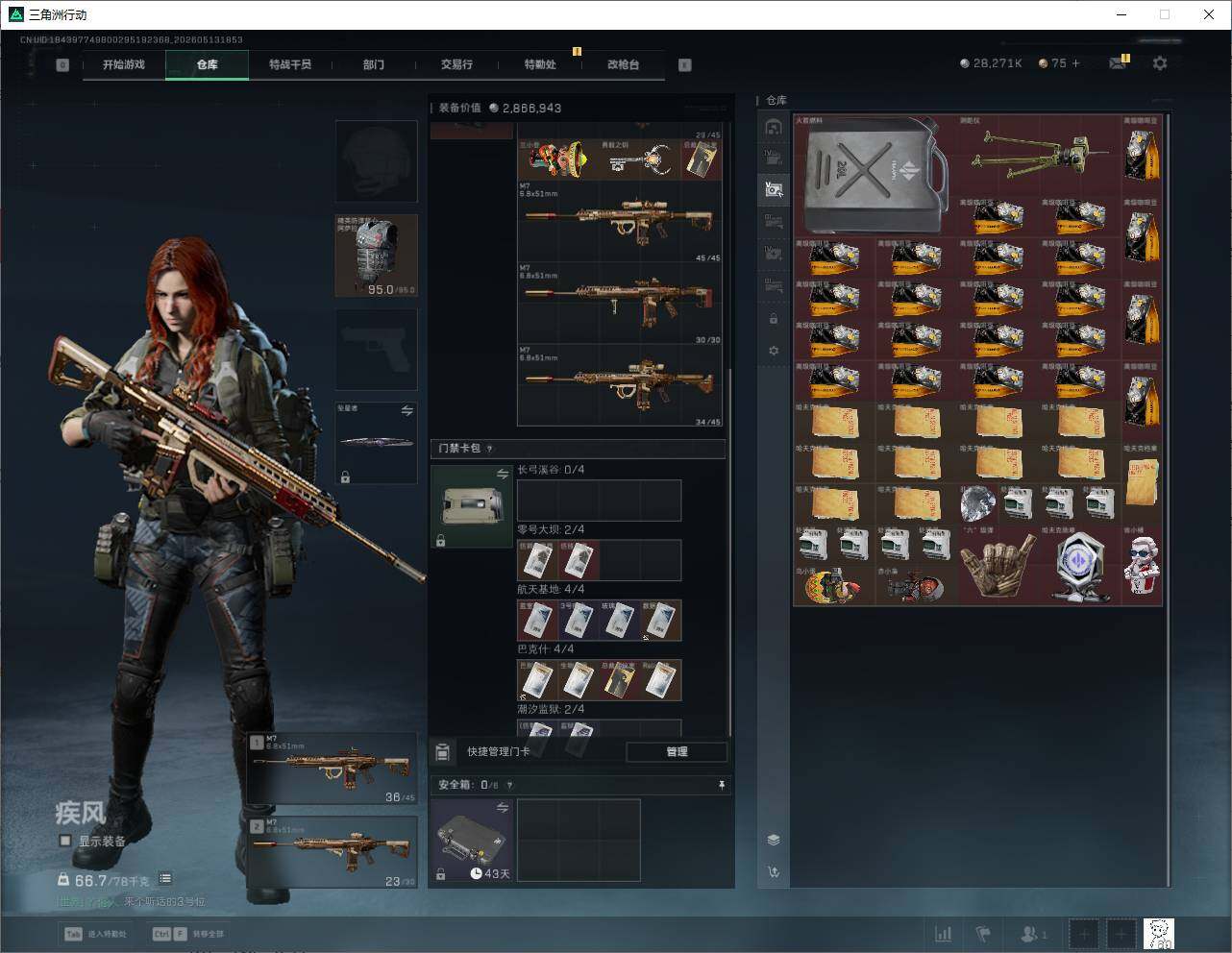Click the plus sign next to the 75 currency
The width and height of the screenshot is (1232, 953).
pyautogui.click(x=1075, y=63)
